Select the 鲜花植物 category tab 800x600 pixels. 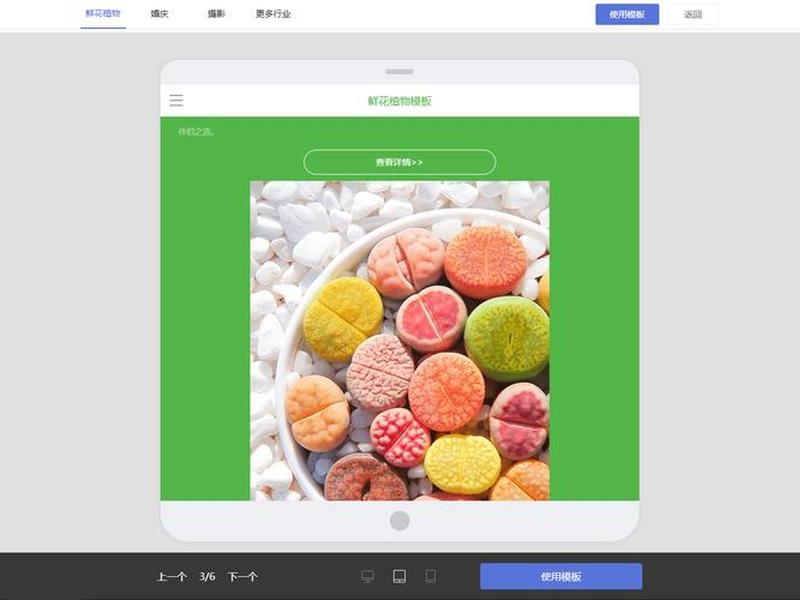pos(103,14)
